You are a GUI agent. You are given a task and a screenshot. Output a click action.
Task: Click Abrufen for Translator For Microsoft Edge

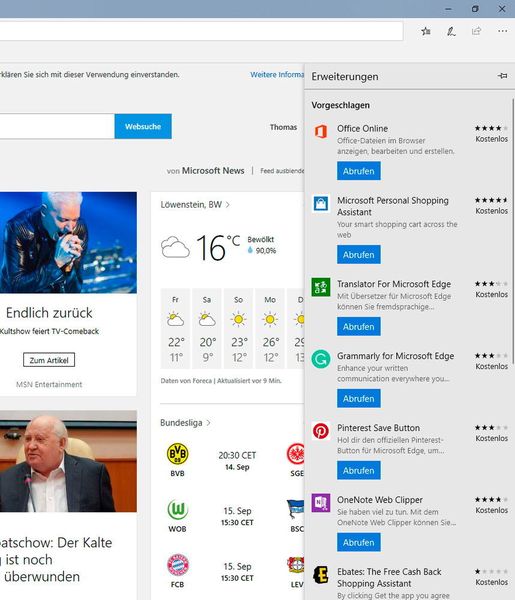click(359, 326)
